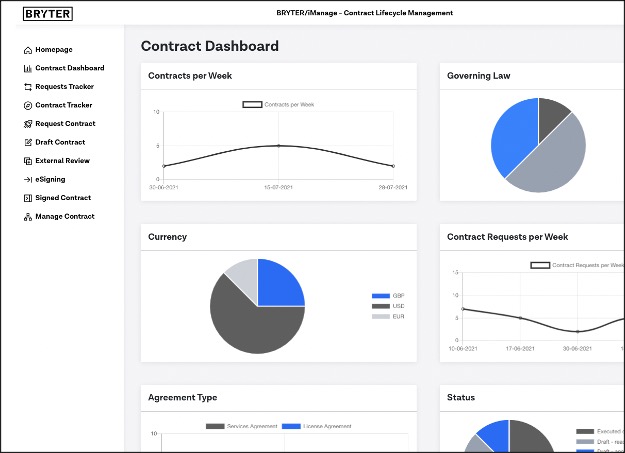Click the Contract Dashboard bar chart icon
The width and height of the screenshot is (625, 453).
(28, 69)
